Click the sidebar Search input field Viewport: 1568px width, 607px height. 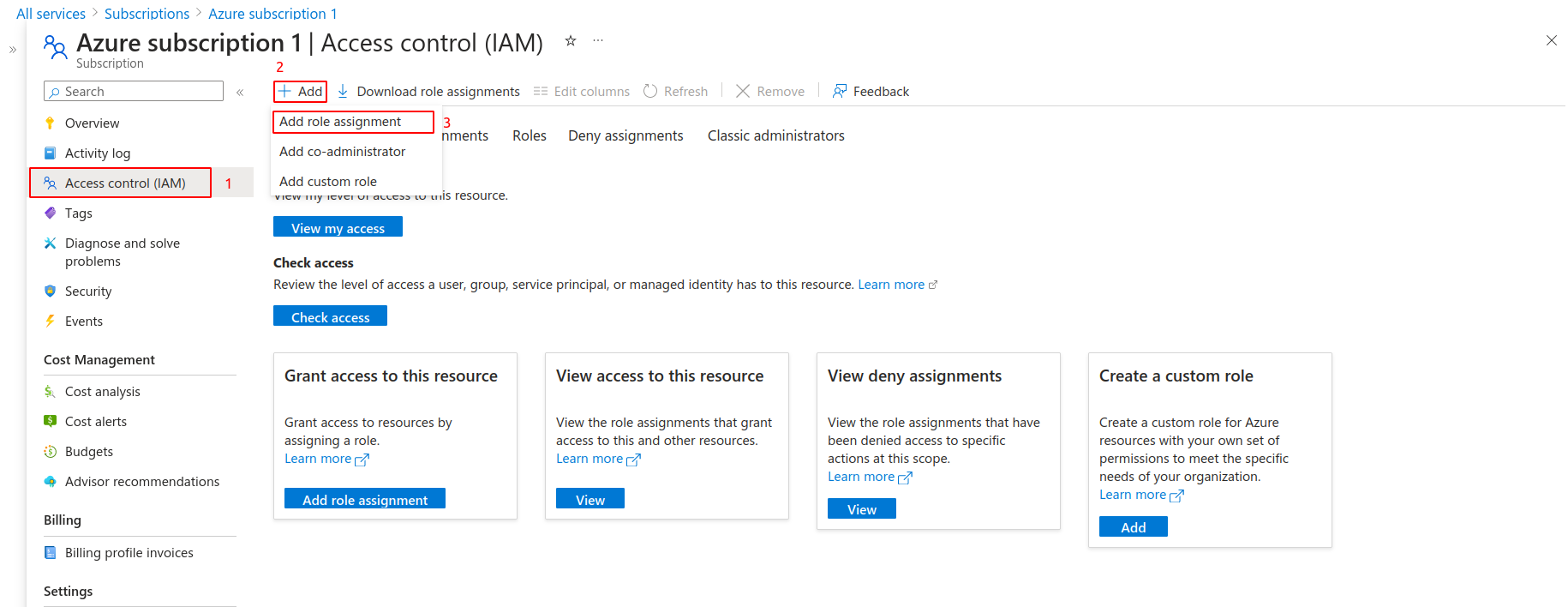[x=134, y=91]
